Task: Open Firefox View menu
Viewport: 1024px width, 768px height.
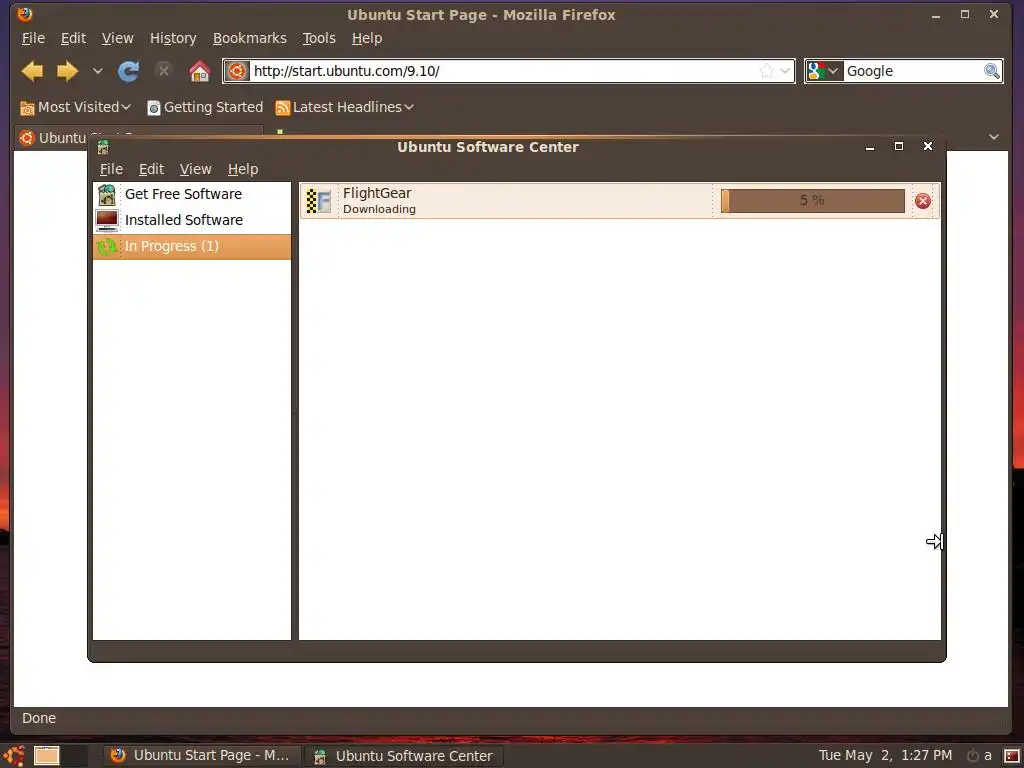Action: [x=118, y=39]
